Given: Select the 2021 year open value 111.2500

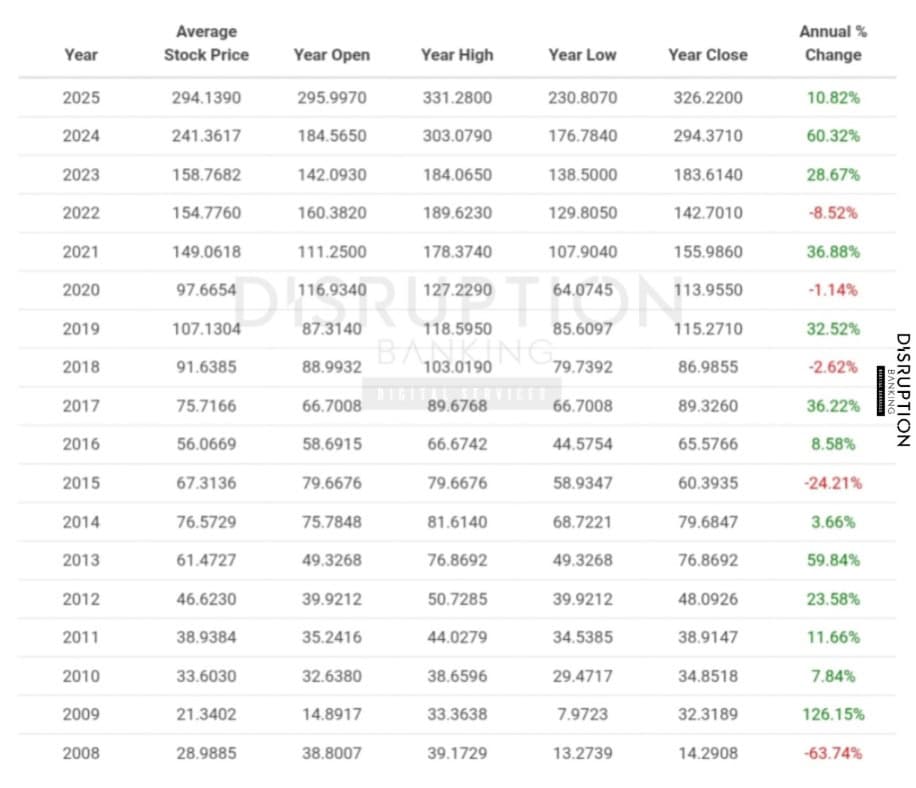Looking at the screenshot, I should [331, 252].
